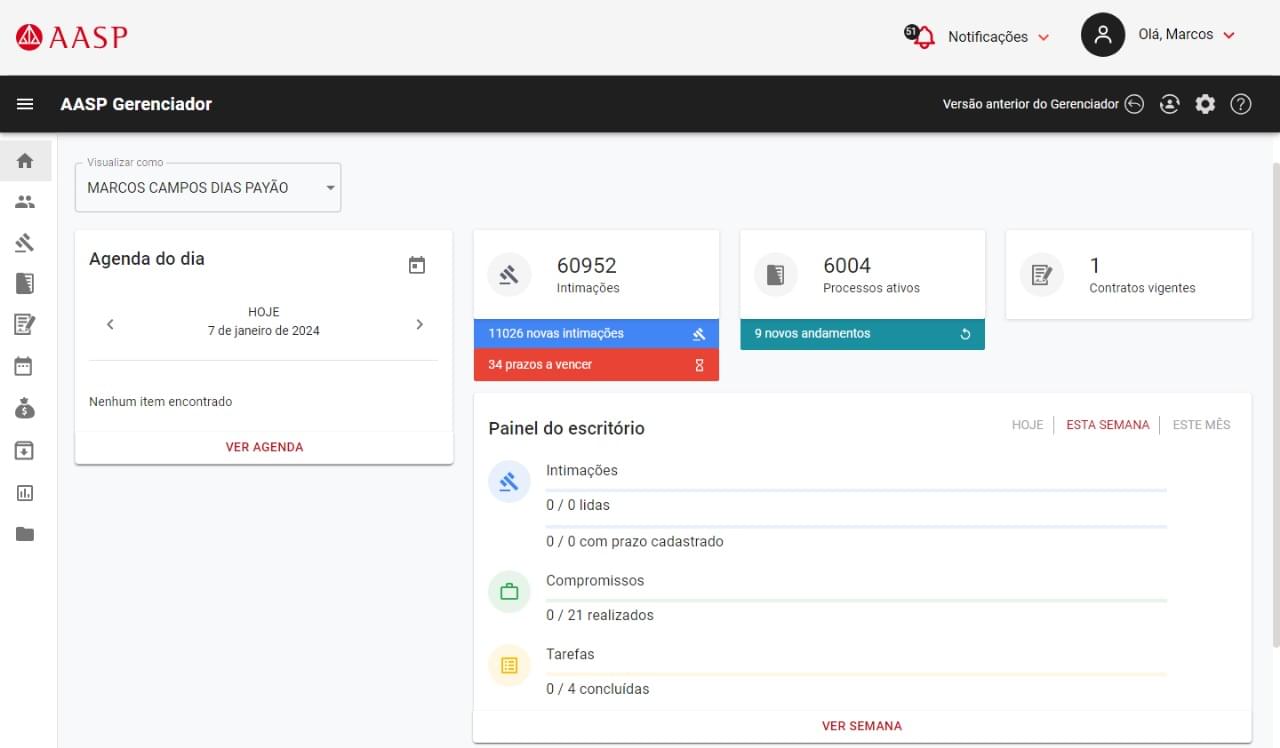Click the Tarefas list icon
The width and height of the screenshot is (1280, 748).
[509, 665]
